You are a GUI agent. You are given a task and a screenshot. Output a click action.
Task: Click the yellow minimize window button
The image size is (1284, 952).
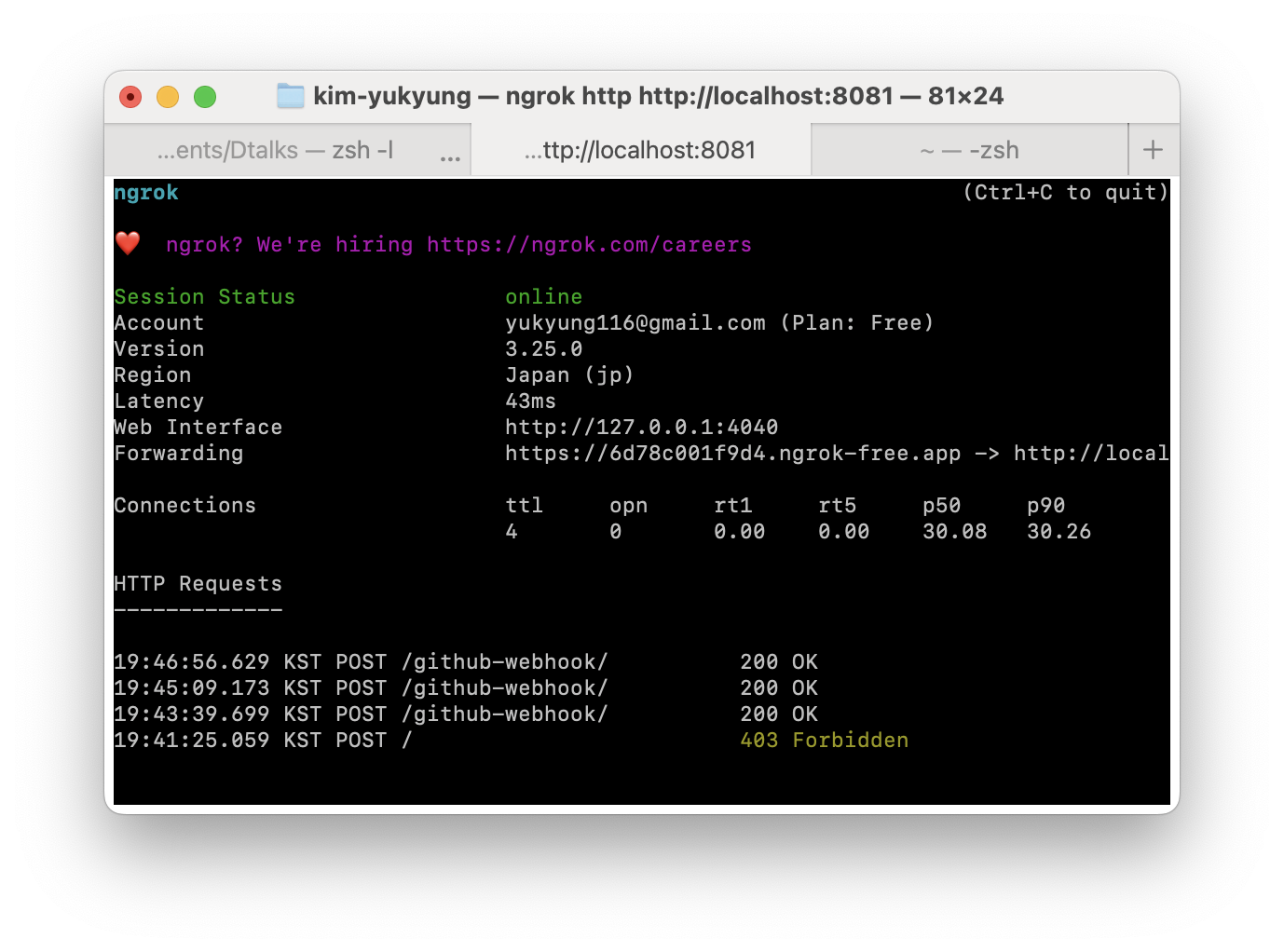[168, 97]
